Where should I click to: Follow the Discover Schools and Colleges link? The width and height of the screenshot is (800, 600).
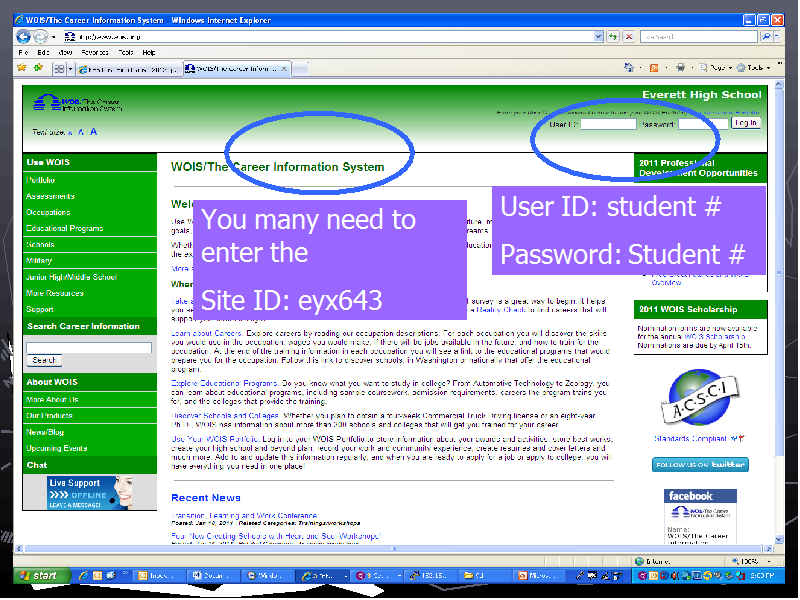point(225,416)
